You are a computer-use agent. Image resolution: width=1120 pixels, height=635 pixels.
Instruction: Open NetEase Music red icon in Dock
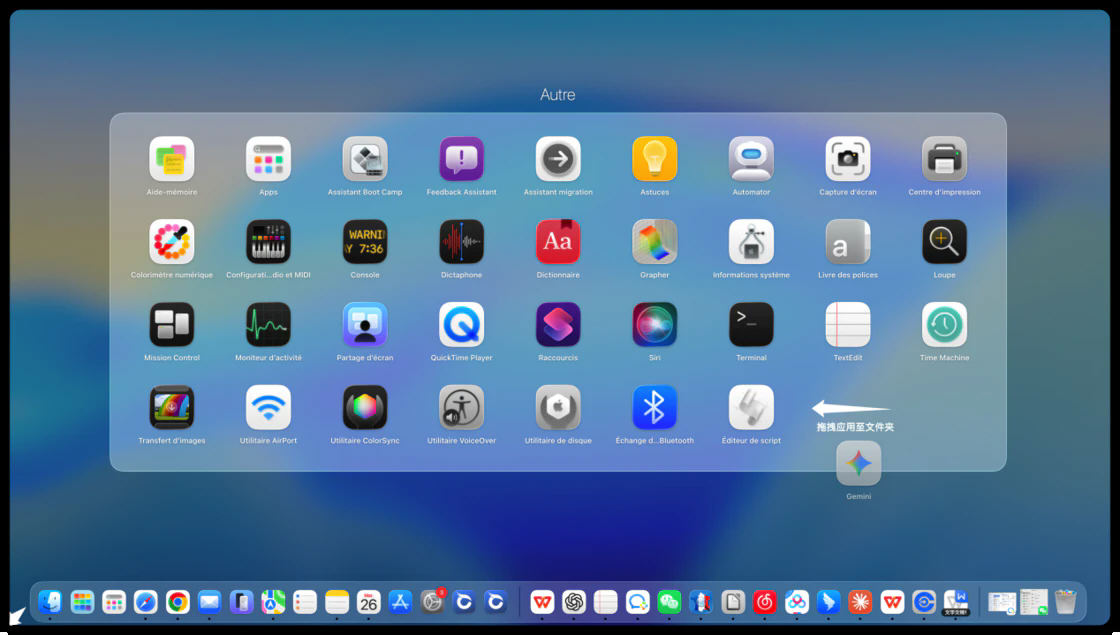click(764, 602)
